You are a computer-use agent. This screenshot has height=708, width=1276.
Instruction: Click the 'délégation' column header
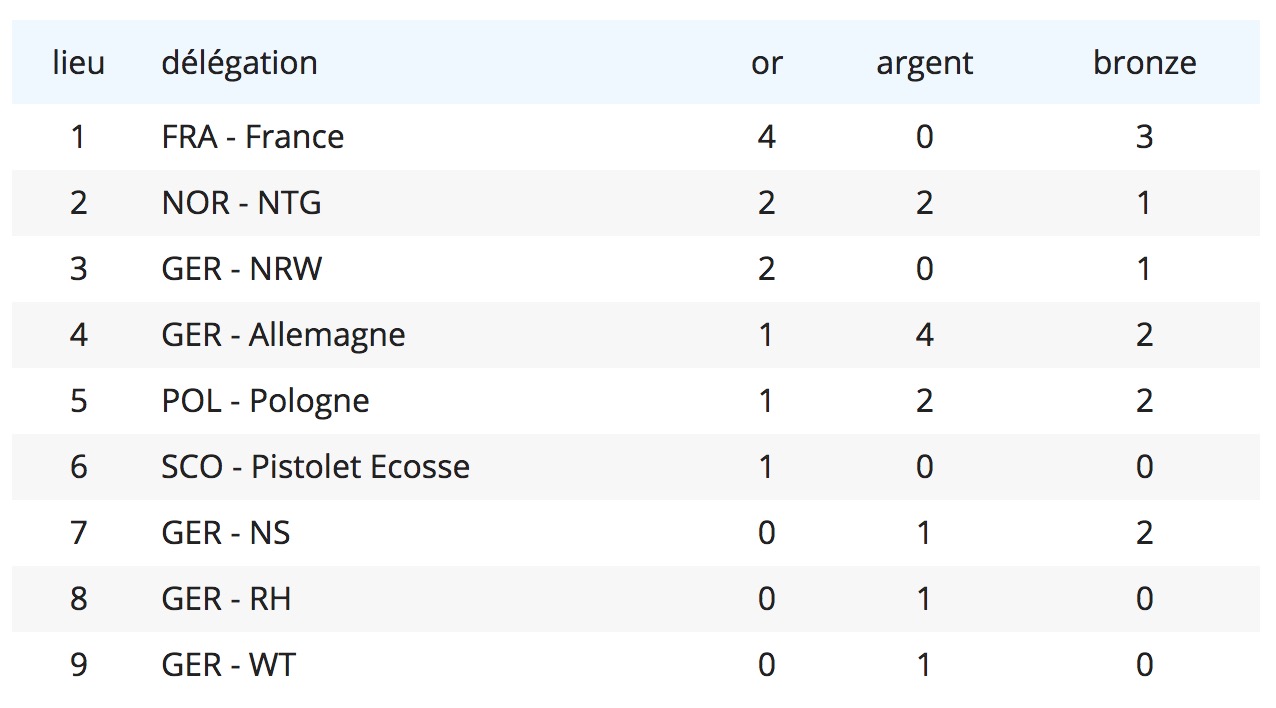pyautogui.click(x=239, y=63)
